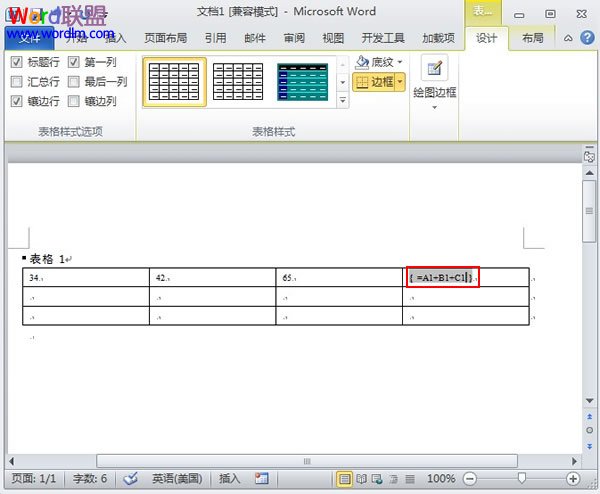Viewport: 600px width, 494px height.
Task: Open the 邮件 tab
Action: 255,38
